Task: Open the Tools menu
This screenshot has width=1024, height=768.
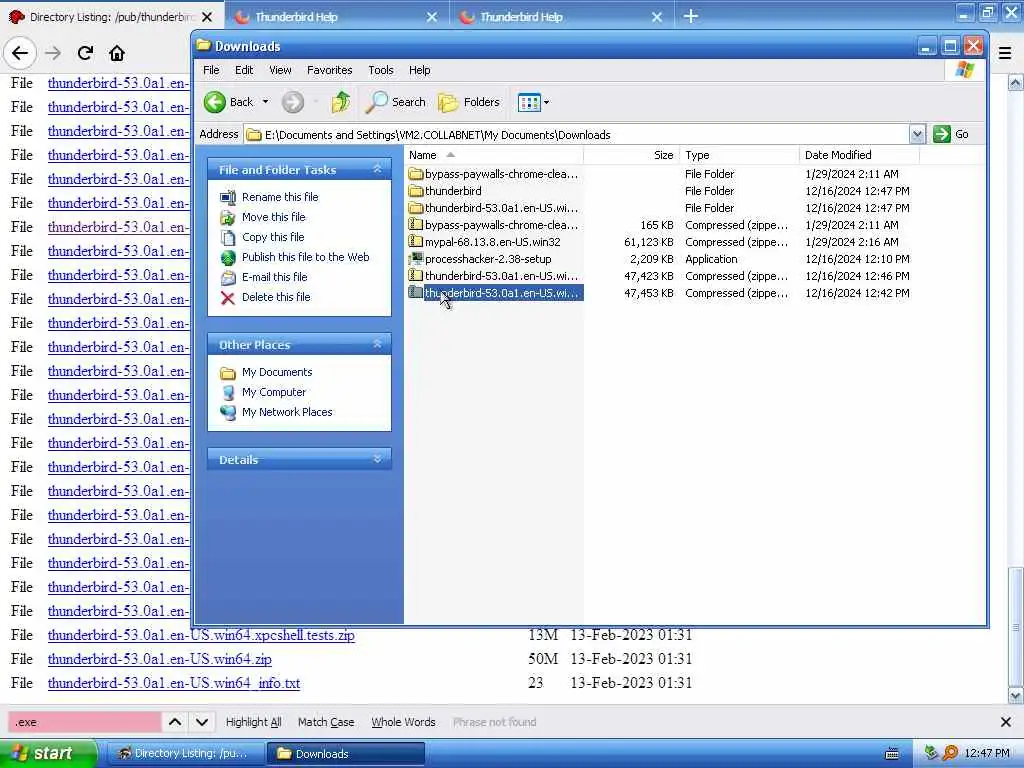Action: [x=381, y=70]
